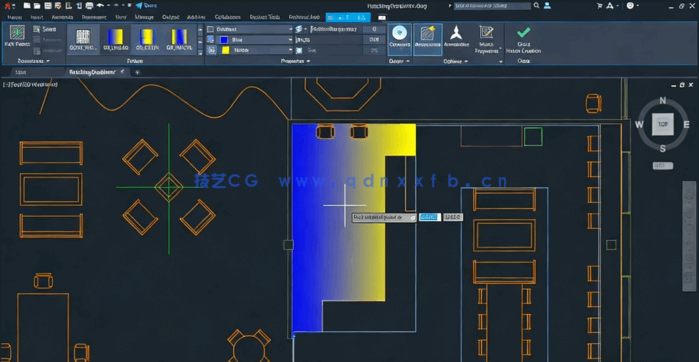699x362 pixels.
Task: Open the Autodesk App Store cart icon
Action: 600,6
